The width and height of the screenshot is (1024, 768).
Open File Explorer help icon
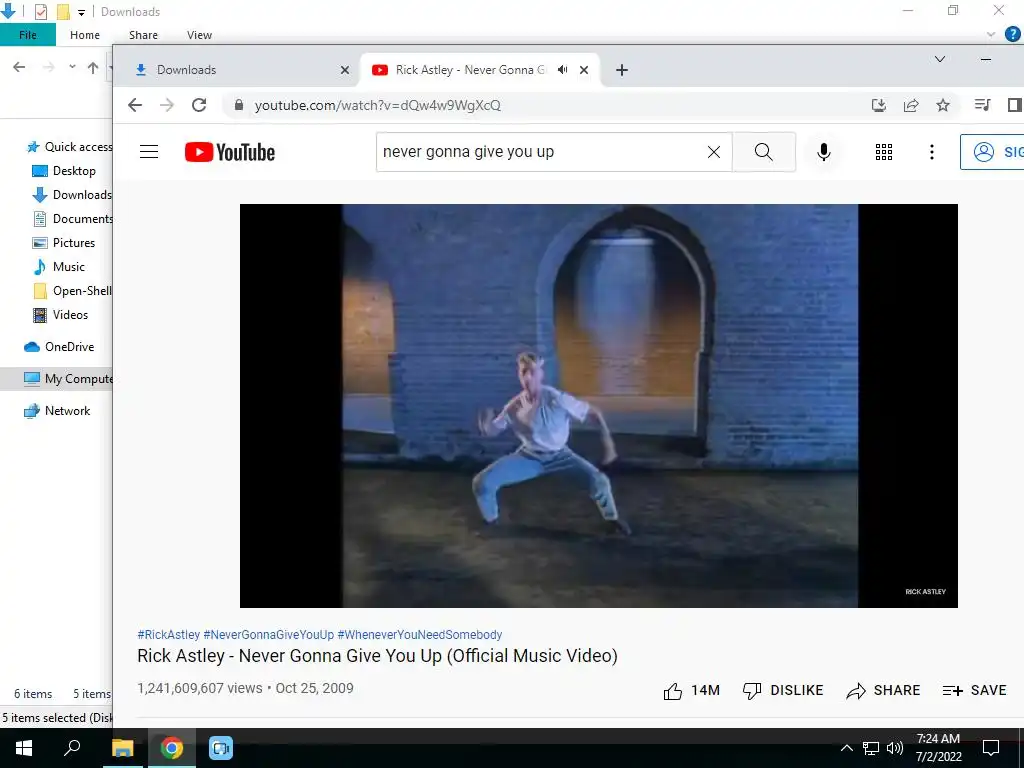[x=1013, y=35]
